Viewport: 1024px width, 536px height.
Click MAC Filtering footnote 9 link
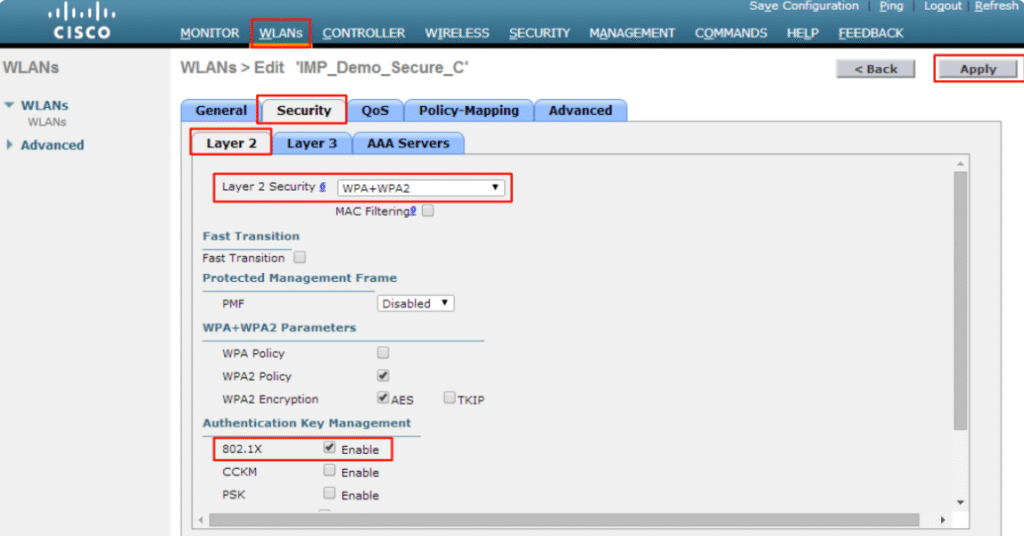413,211
